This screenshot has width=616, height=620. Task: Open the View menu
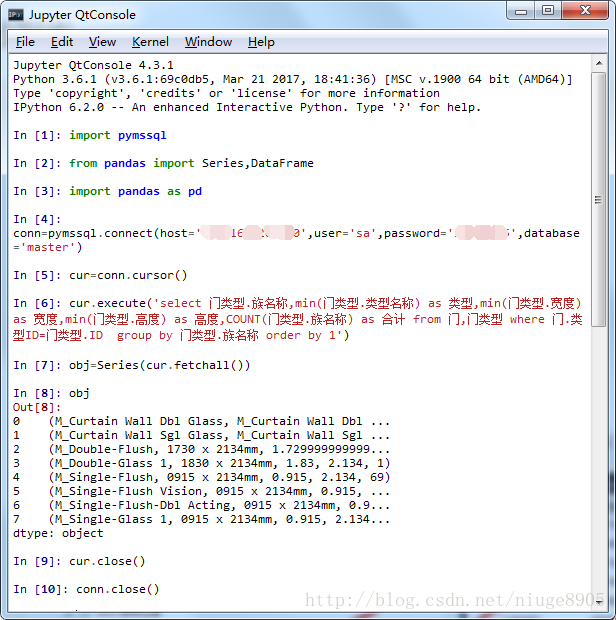[x=102, y=42]
